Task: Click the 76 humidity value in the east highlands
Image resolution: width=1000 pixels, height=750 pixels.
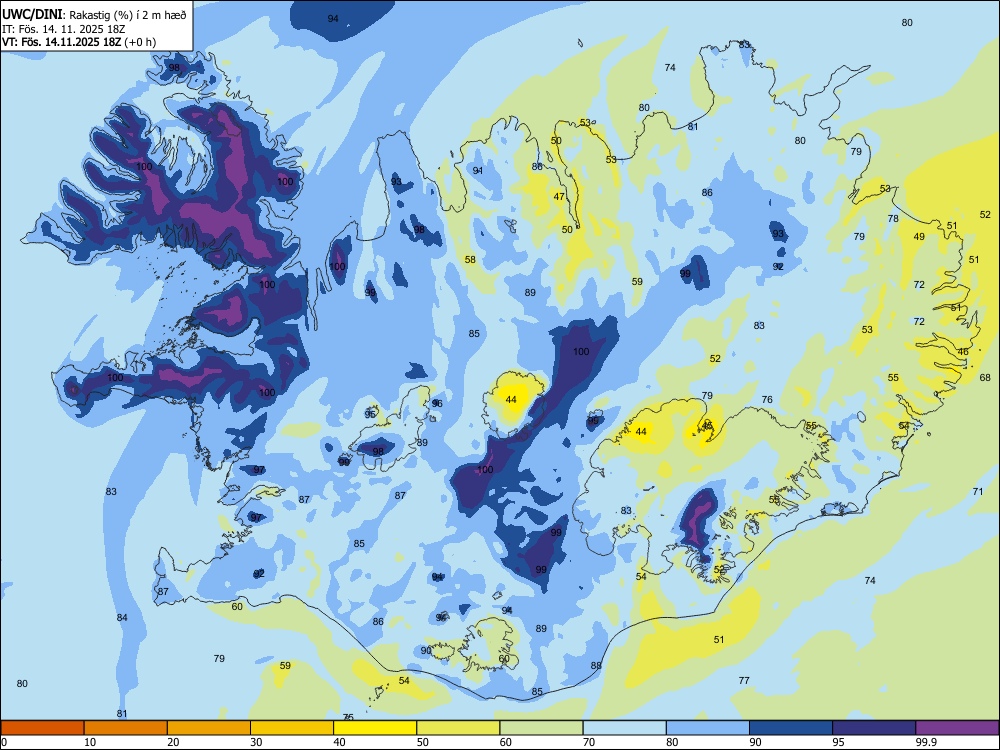Action: click(767, 400)
